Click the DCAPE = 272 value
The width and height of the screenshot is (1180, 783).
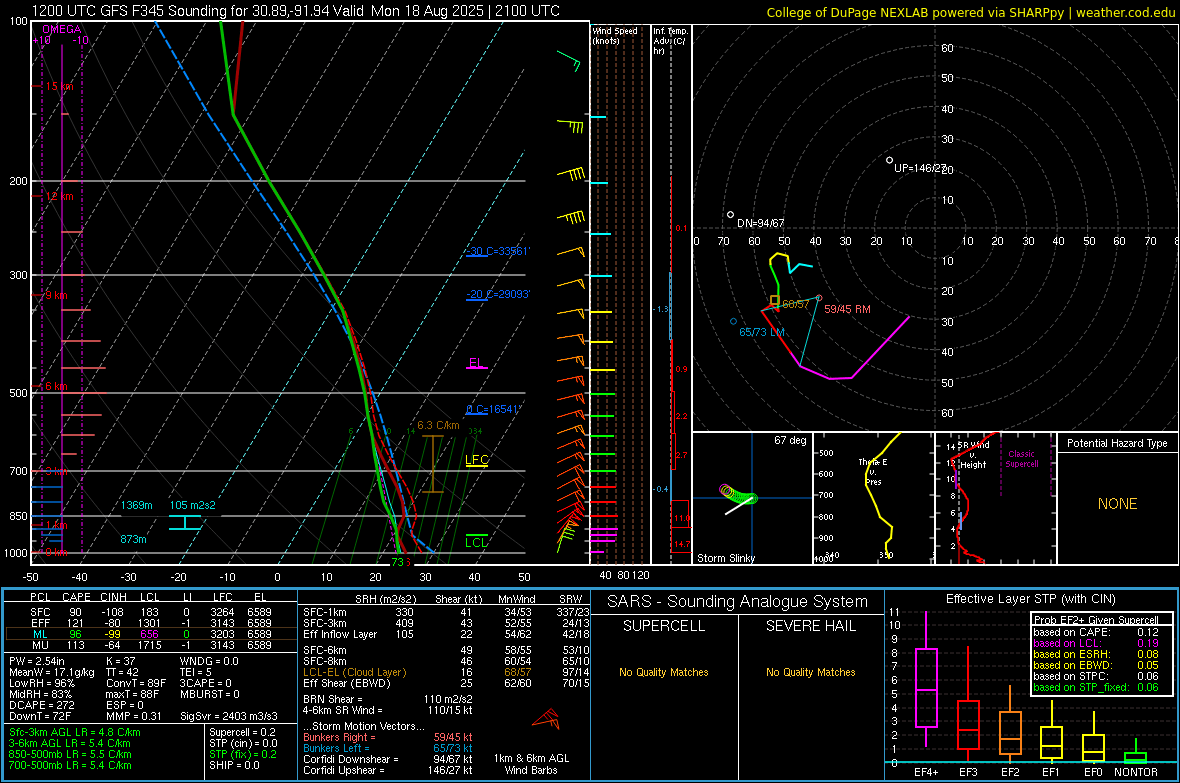tap(41, 705)
